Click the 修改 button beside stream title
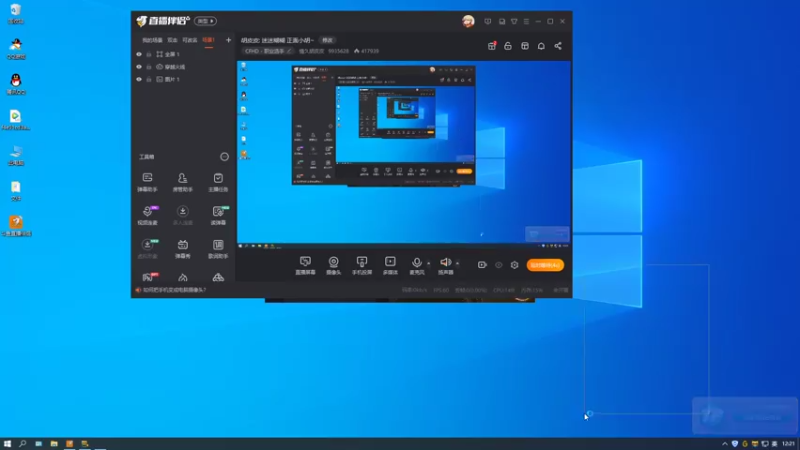 pyautogui.click(x=327, y=40)
